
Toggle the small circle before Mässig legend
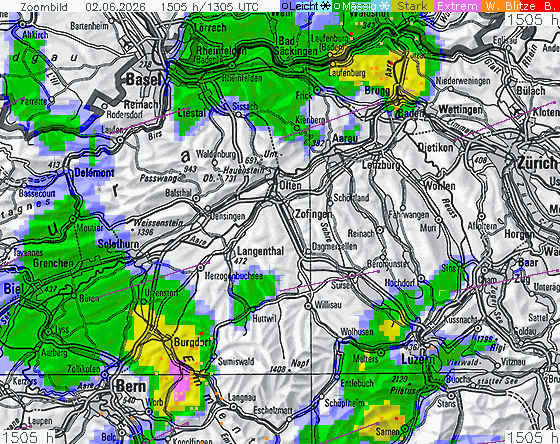[x=337, y=6]
